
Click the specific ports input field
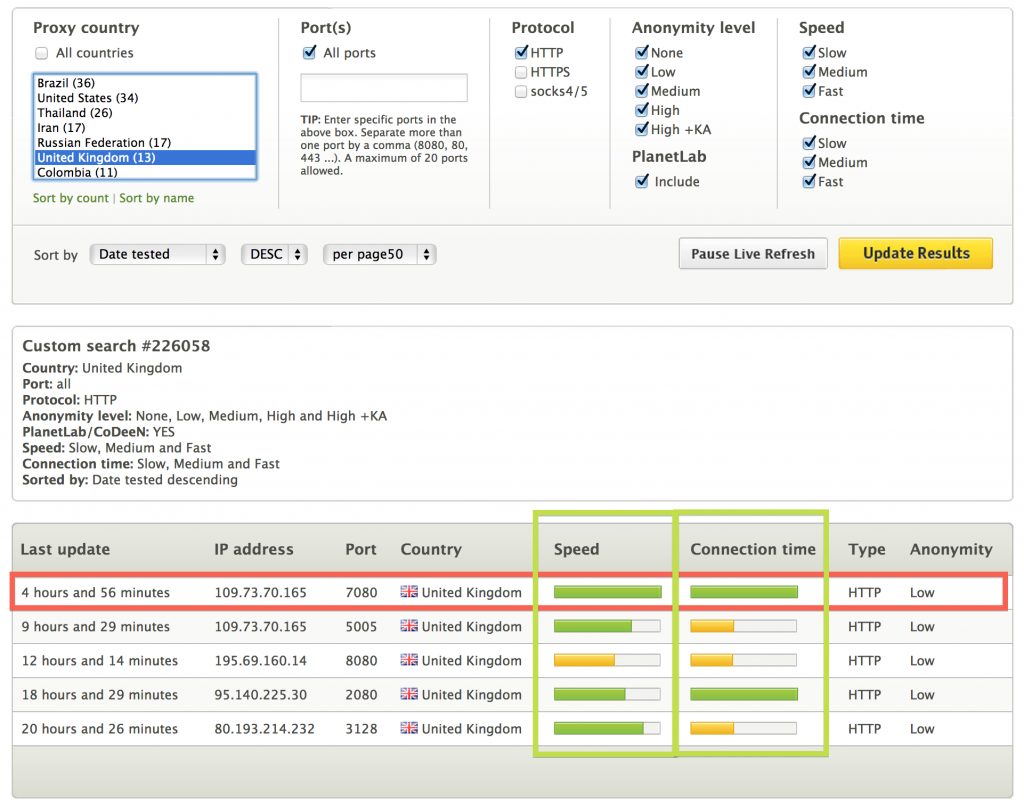[x=384, y=88]
